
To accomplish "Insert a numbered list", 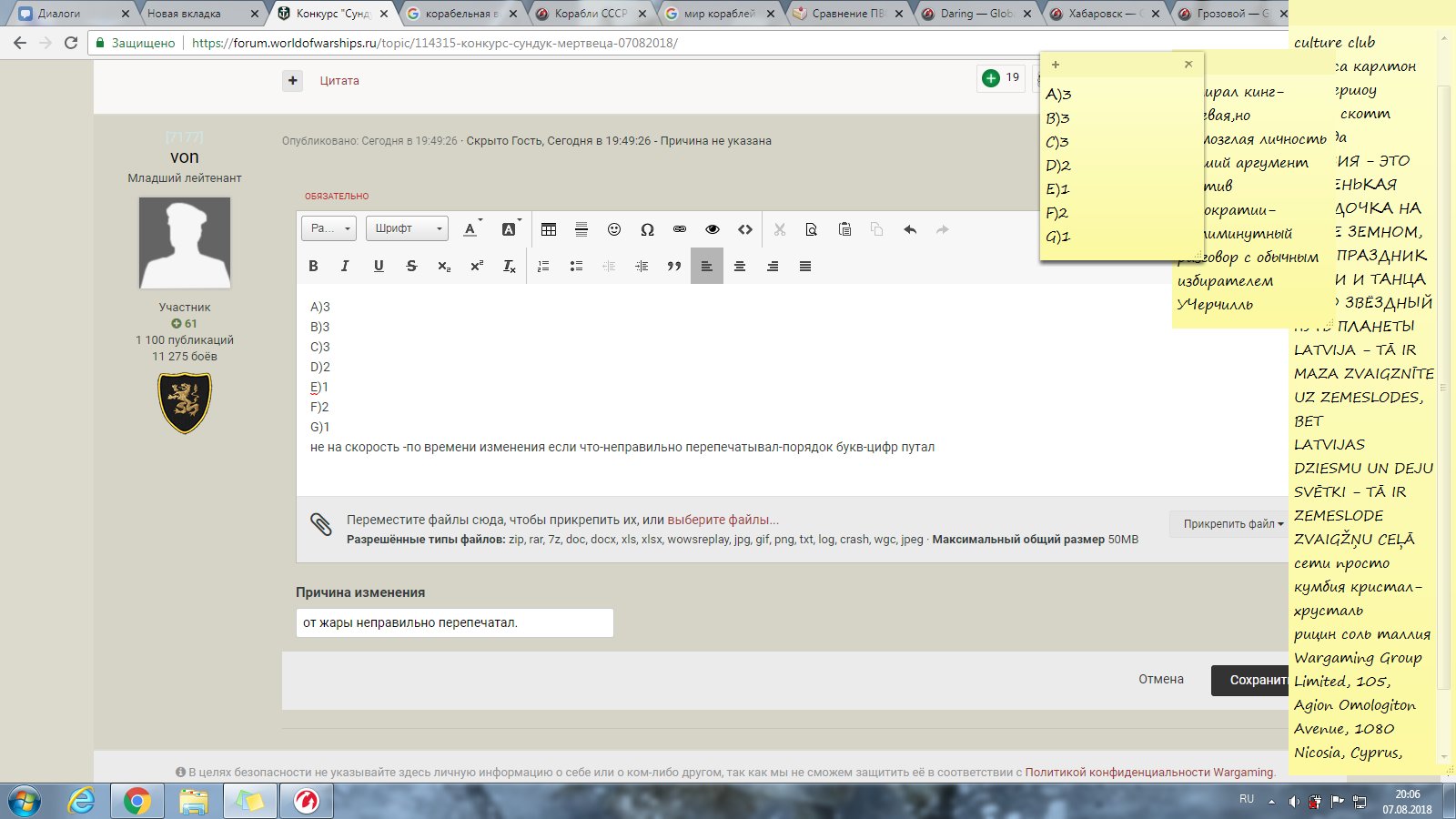I will (x=543, y=266).
